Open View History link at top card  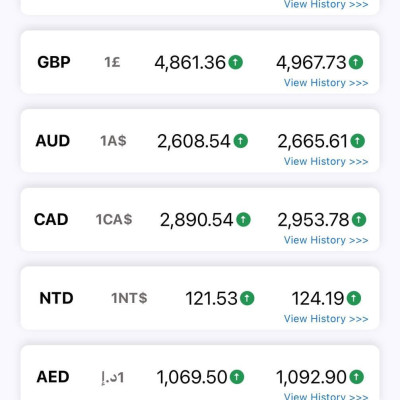326,4
